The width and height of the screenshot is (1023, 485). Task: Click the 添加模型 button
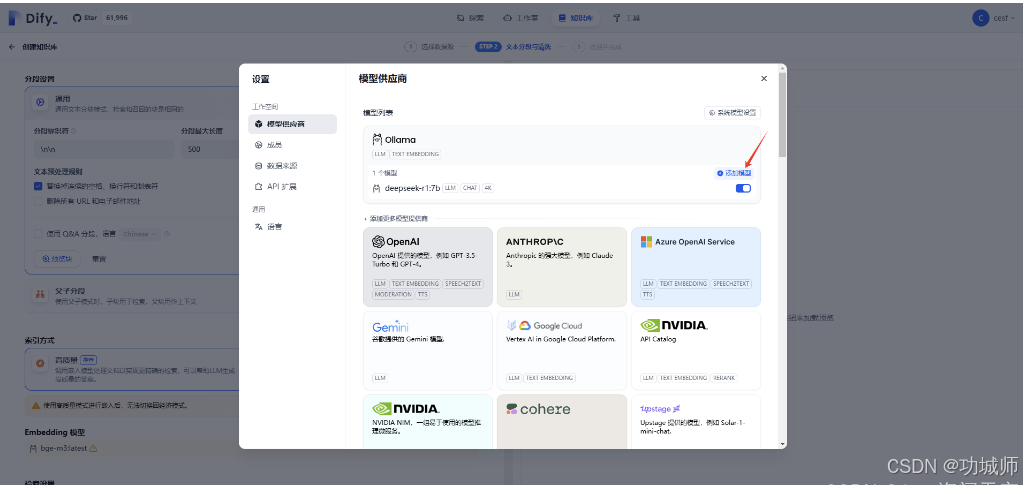[733, 173]
